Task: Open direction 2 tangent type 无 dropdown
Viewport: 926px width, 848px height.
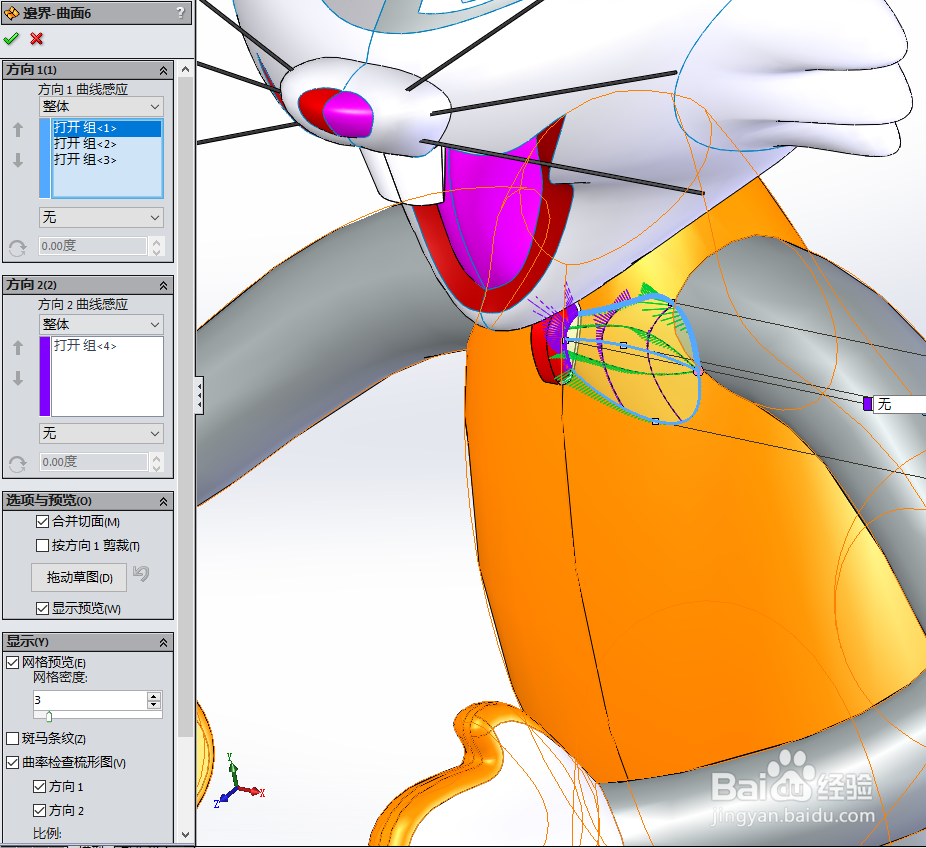Action: tap(101, 433)
